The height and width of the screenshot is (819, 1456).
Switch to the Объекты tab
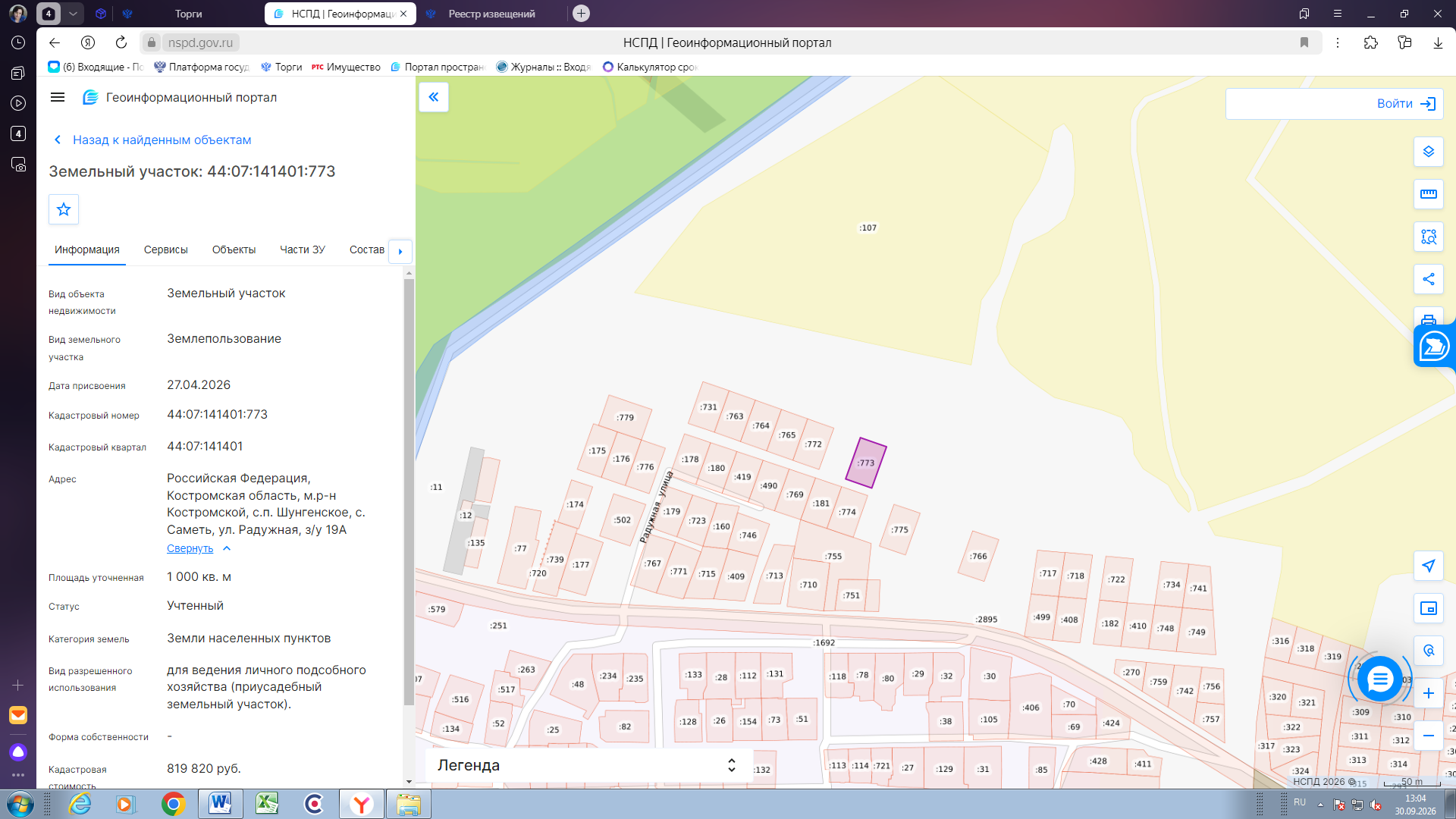pos(234,249)
